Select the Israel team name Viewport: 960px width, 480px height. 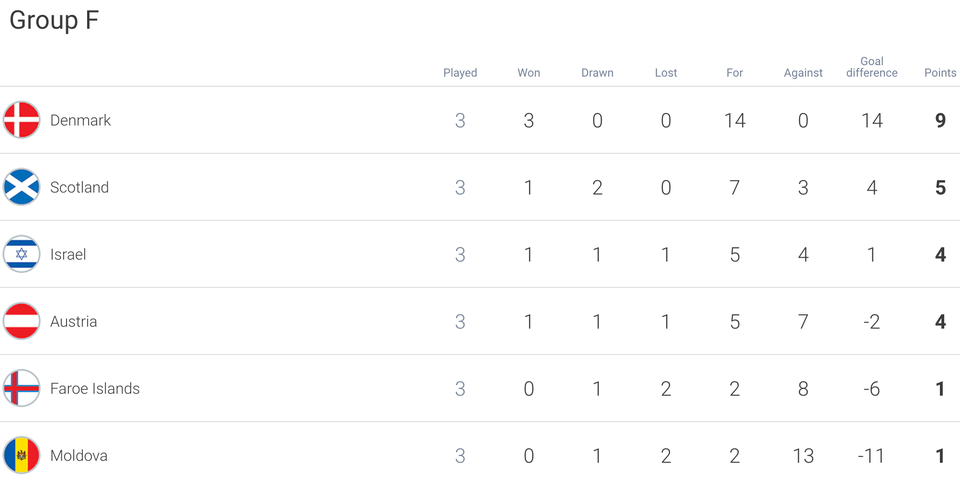pyautogui.click(x=68, y=255)
